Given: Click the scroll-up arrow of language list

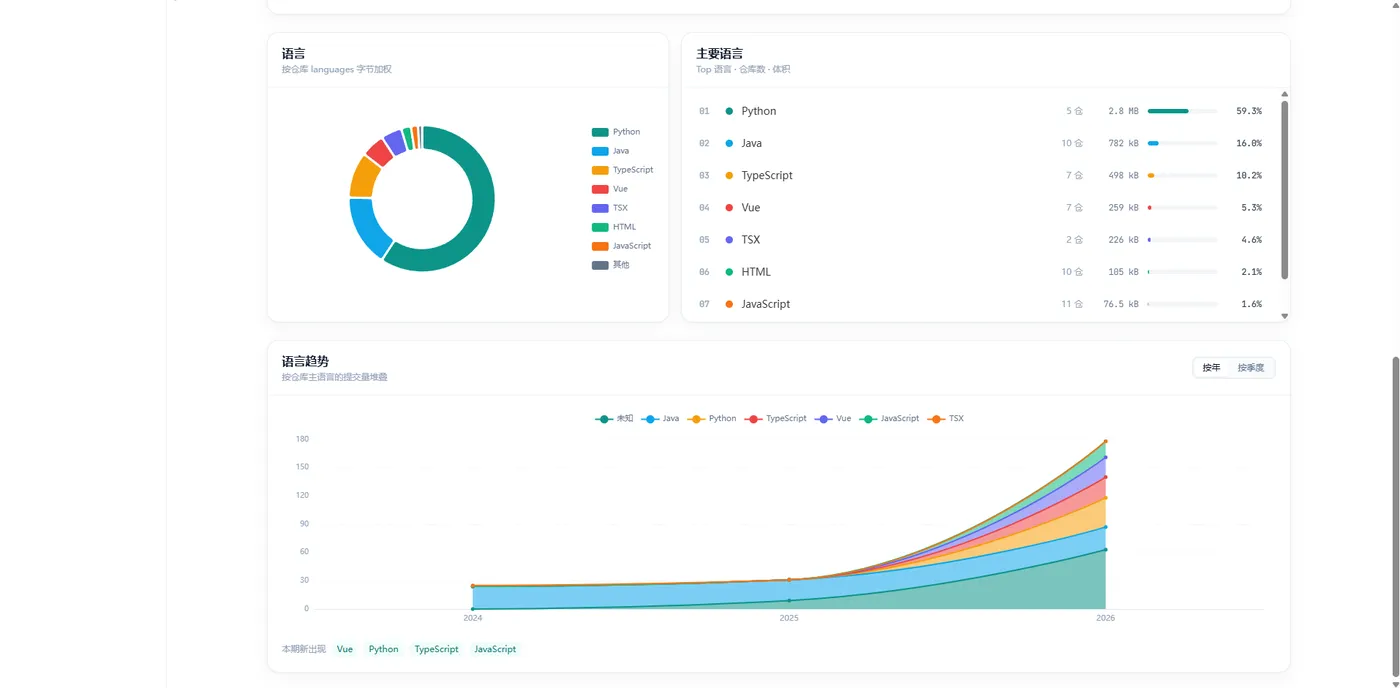Looking at the screenshot, I should 1285,94.
